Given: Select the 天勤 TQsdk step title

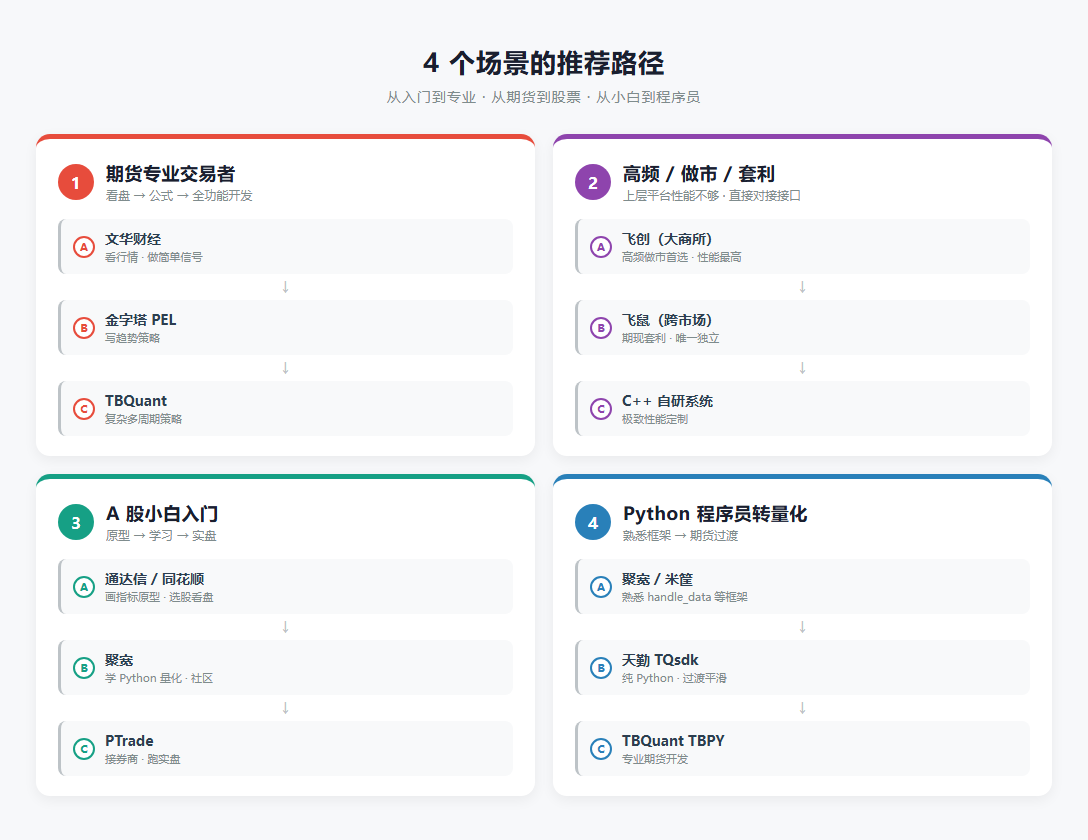Looking at the screenshot, I should tap(661, 660).
